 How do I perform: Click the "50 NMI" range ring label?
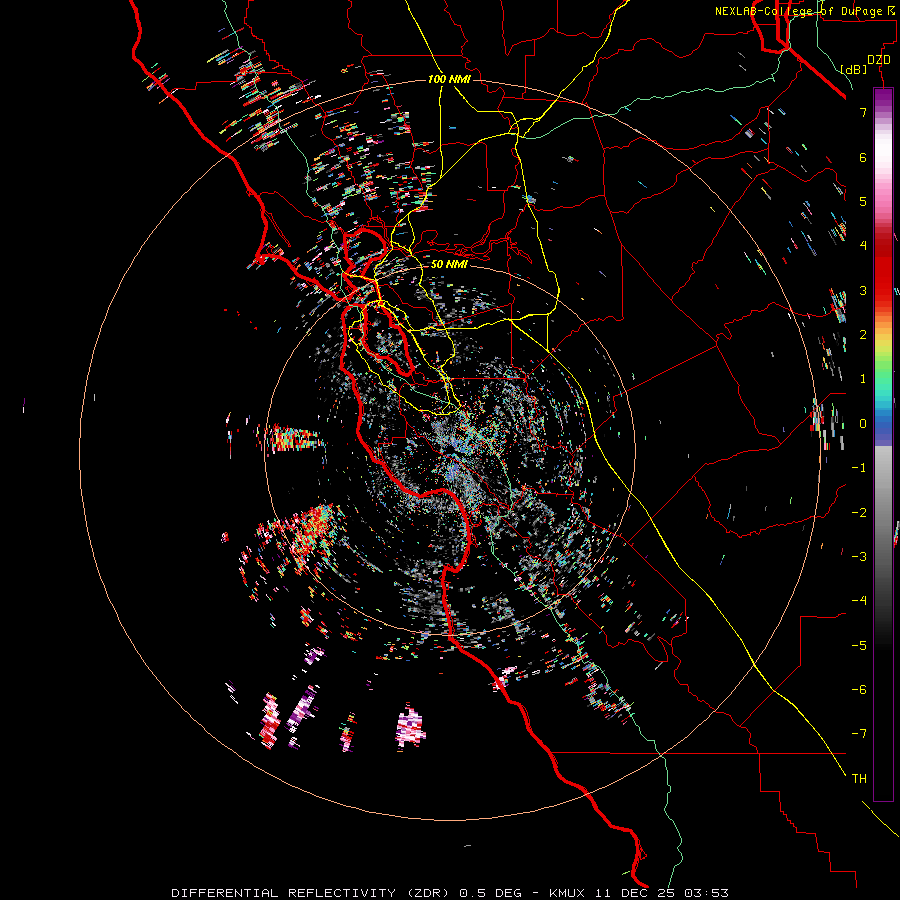(x=449, y=264)
